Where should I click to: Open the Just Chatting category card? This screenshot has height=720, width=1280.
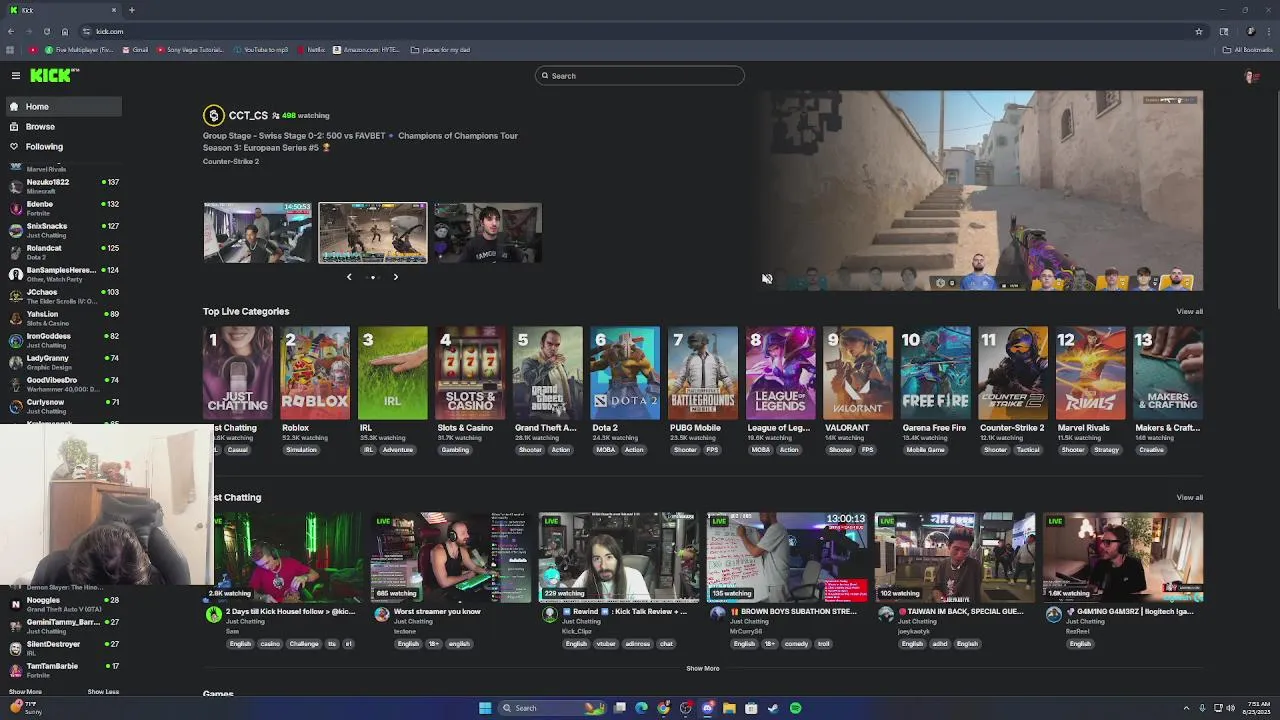click(238, 373)
